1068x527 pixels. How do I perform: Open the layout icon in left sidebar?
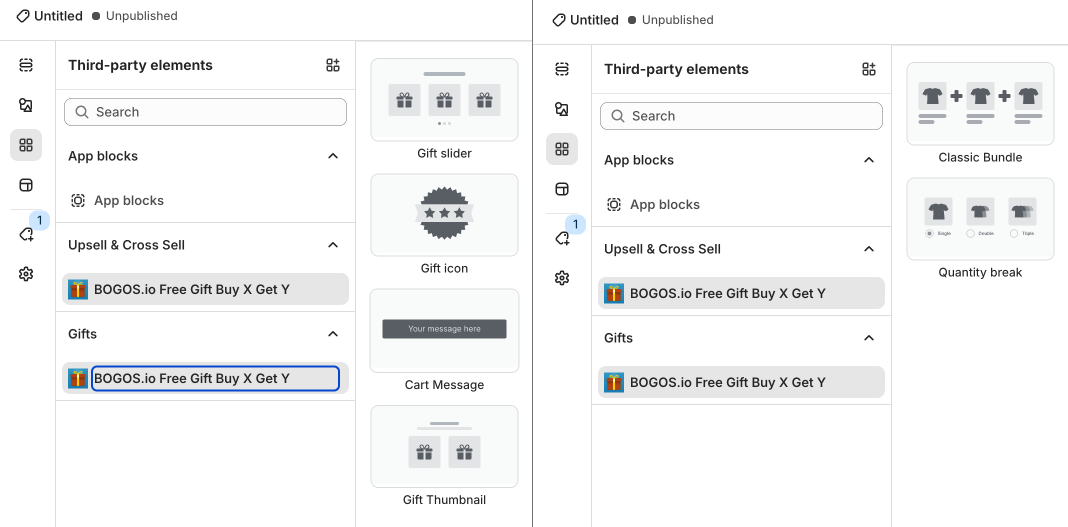point(26,185)
